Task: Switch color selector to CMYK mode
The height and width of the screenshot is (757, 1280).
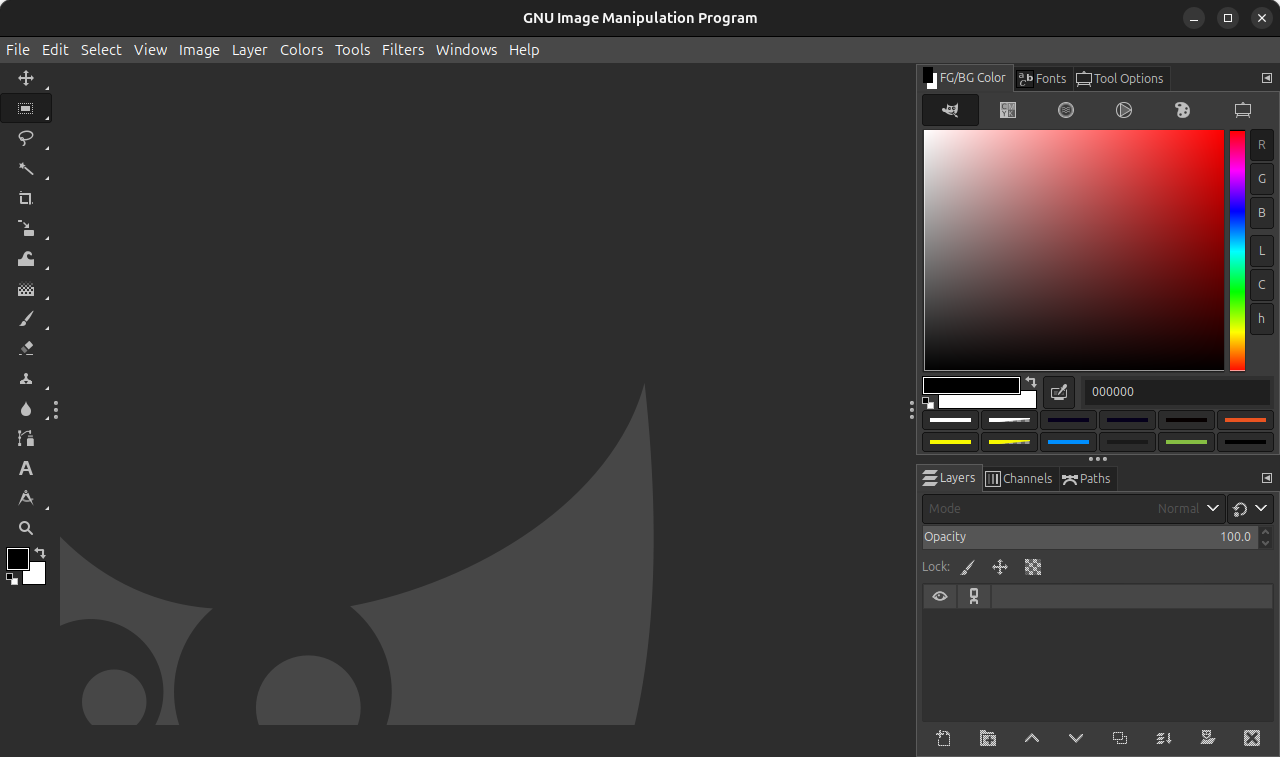Action: pos(1007,110)
